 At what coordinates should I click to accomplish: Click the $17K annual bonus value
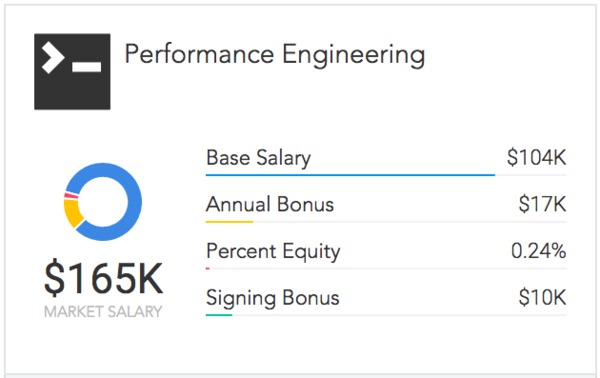coord(542,204)
